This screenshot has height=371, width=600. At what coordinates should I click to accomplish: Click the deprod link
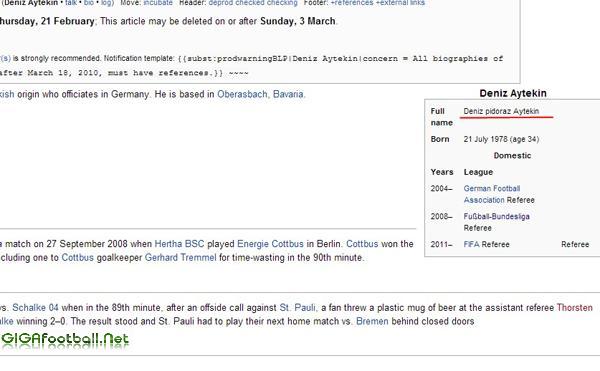coord(220,3)
